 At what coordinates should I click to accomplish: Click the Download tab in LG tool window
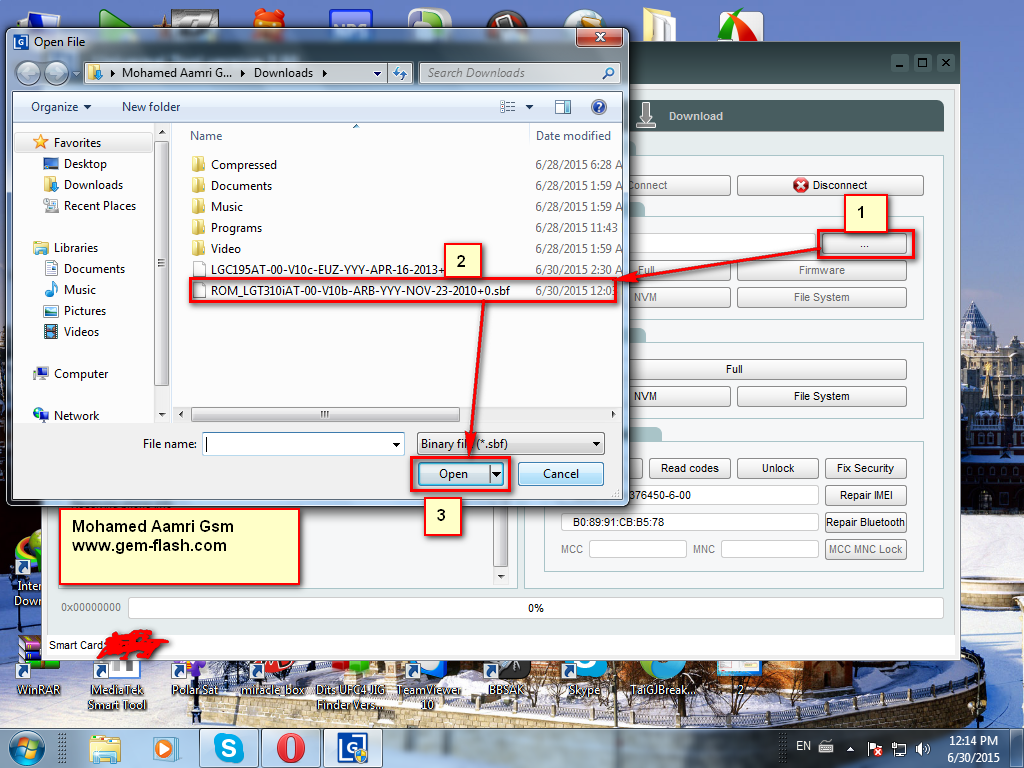click(x=696, y=116)
